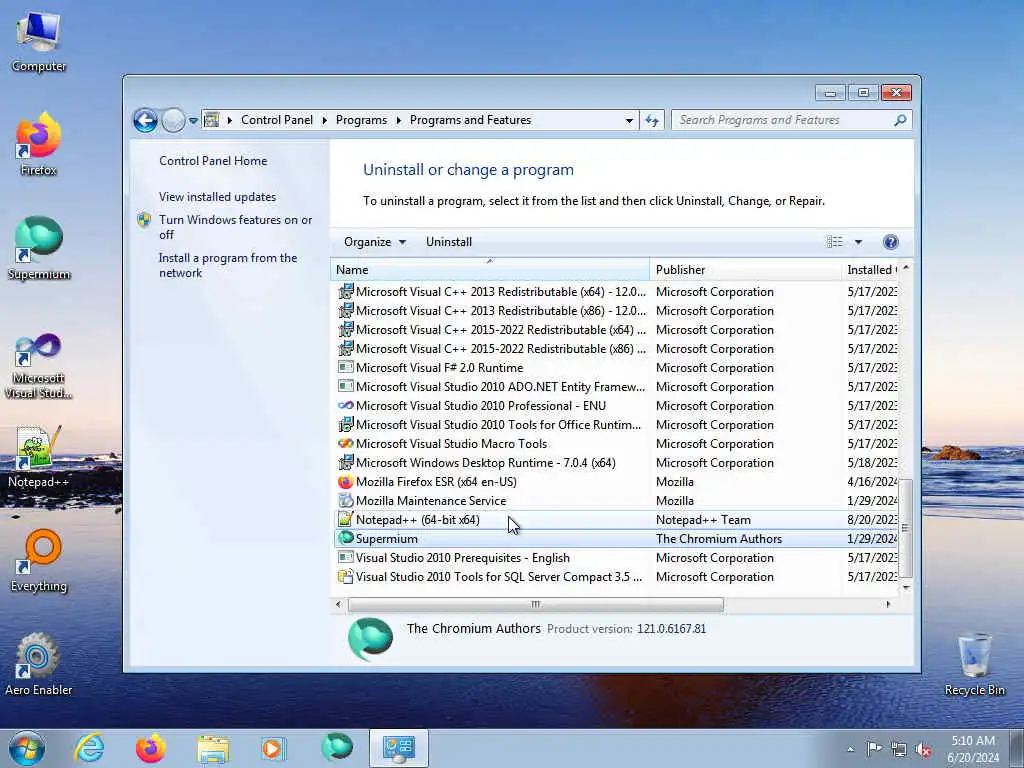Viewport: 1024px width, 768px height.
Task: Click the Control Panel breadcrumb
Action: (x=277, y=120)
